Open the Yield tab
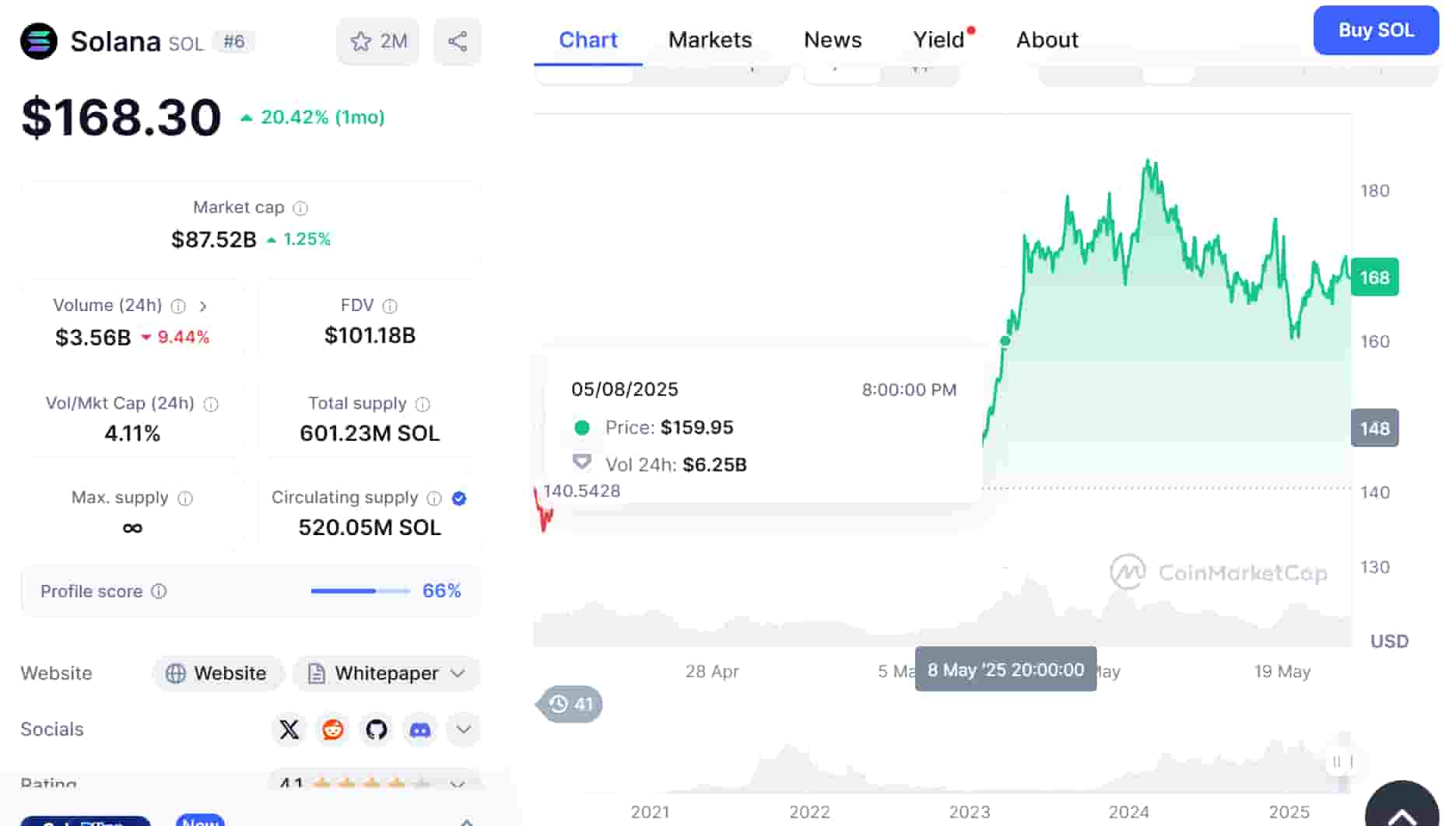The width and height of the screenshot is (1456, 826). [939, 40]
